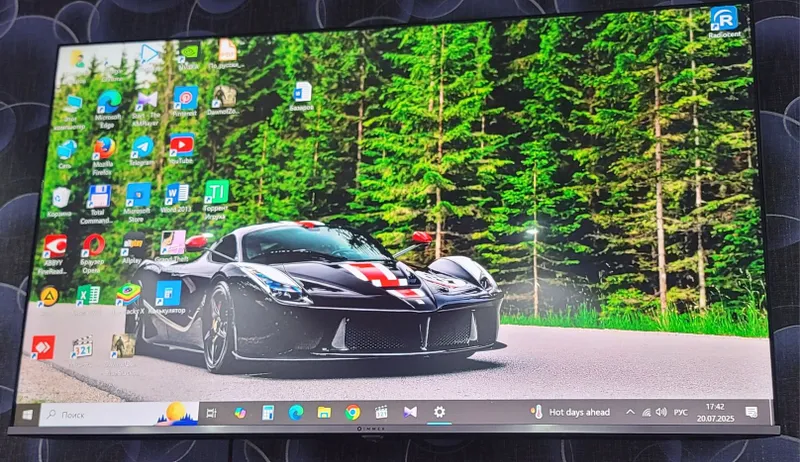Open the ABBYY FineReader shortcut

(55, 247)
